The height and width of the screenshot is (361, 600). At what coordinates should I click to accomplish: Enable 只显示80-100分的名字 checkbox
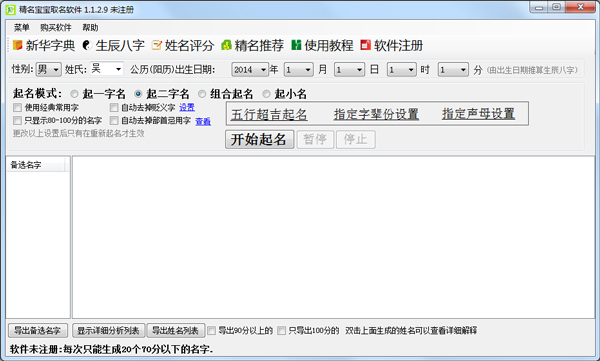point(17,121)
